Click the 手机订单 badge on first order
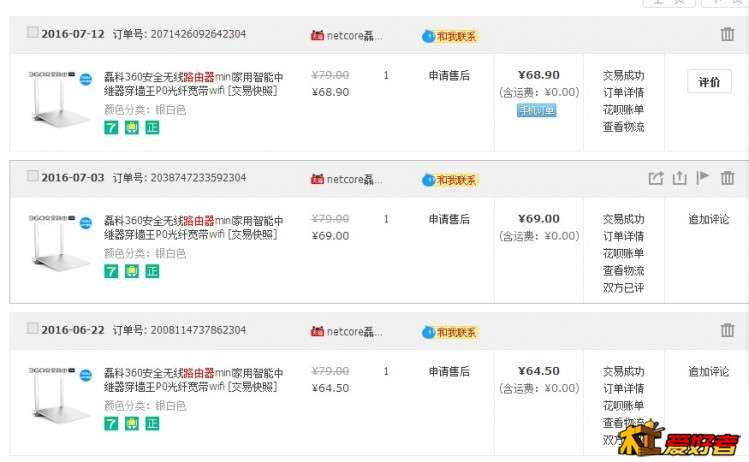The height and width of the screenshot is (462, 749). 536,110
